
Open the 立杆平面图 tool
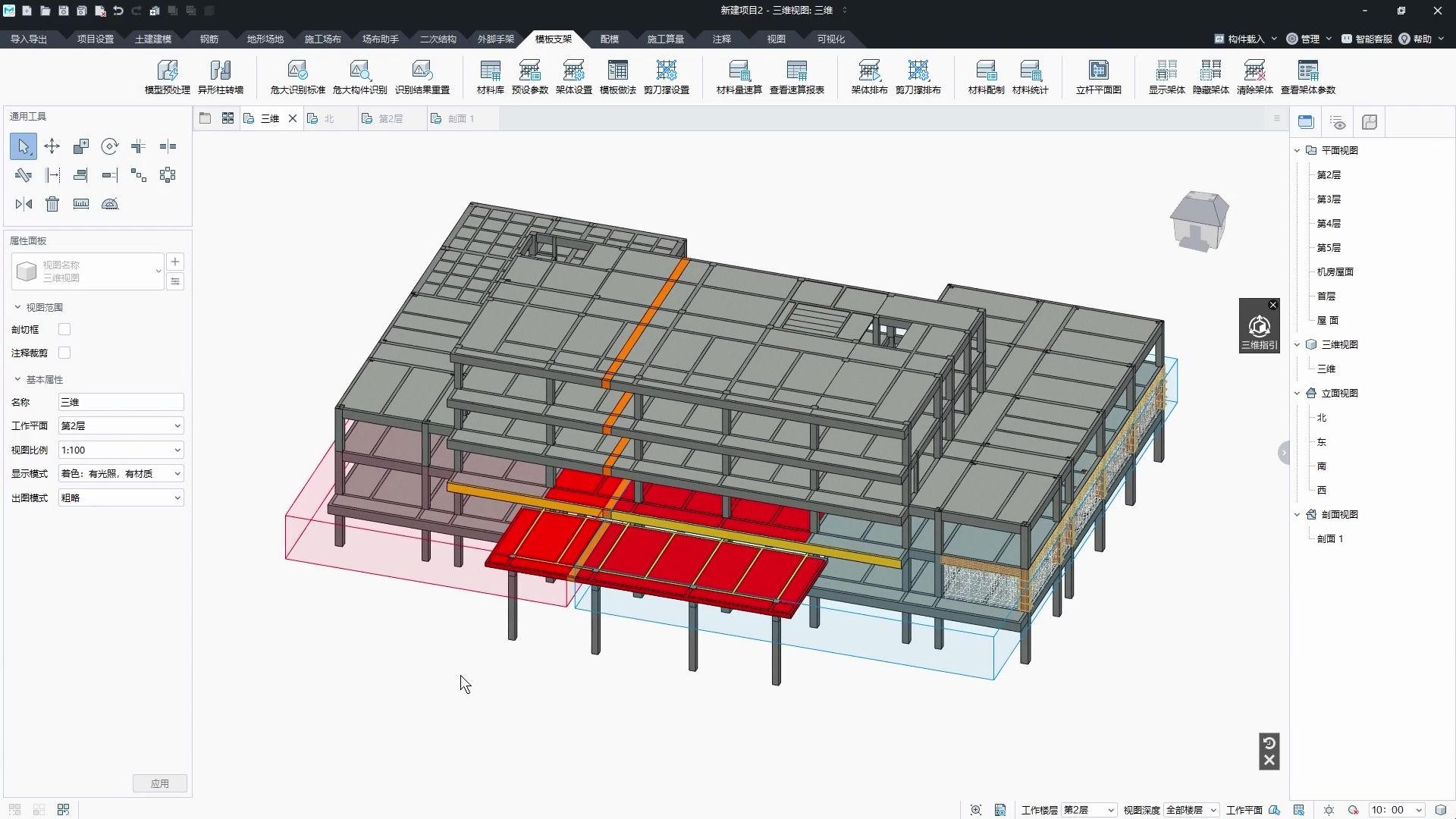1098,71
